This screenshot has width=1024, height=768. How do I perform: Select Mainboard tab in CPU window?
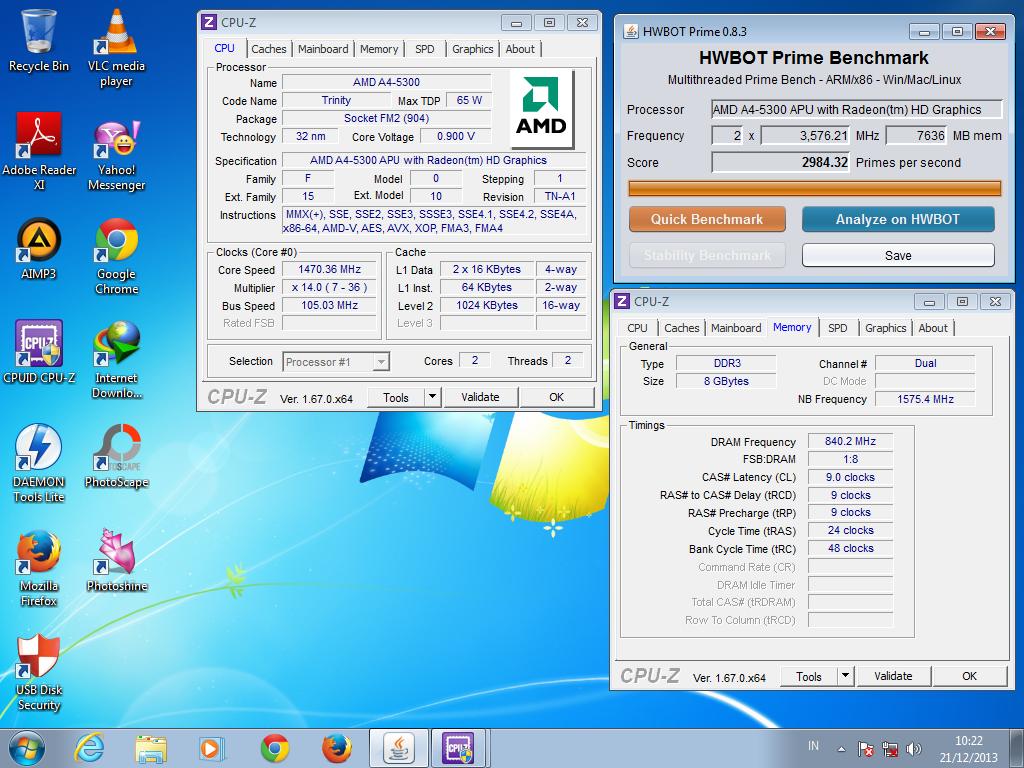323,49
